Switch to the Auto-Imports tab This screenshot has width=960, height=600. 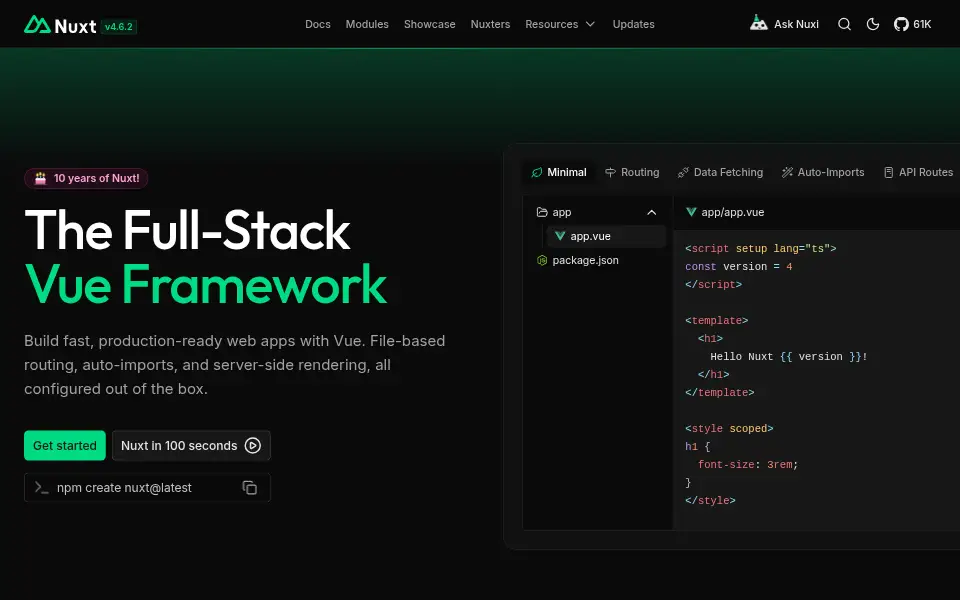pyautogui.click(x=823, y=173)
